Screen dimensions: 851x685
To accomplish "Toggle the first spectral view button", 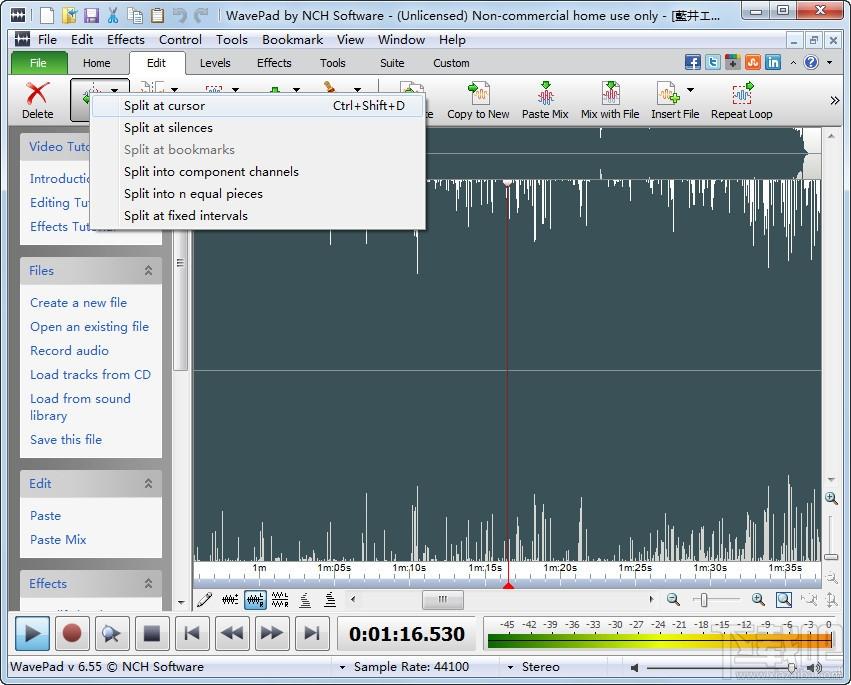I will 305,600.
